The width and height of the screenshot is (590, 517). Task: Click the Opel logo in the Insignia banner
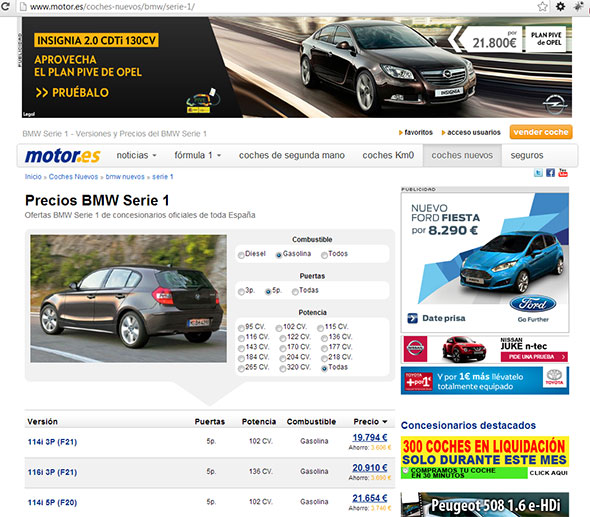[x=555, y=104]
